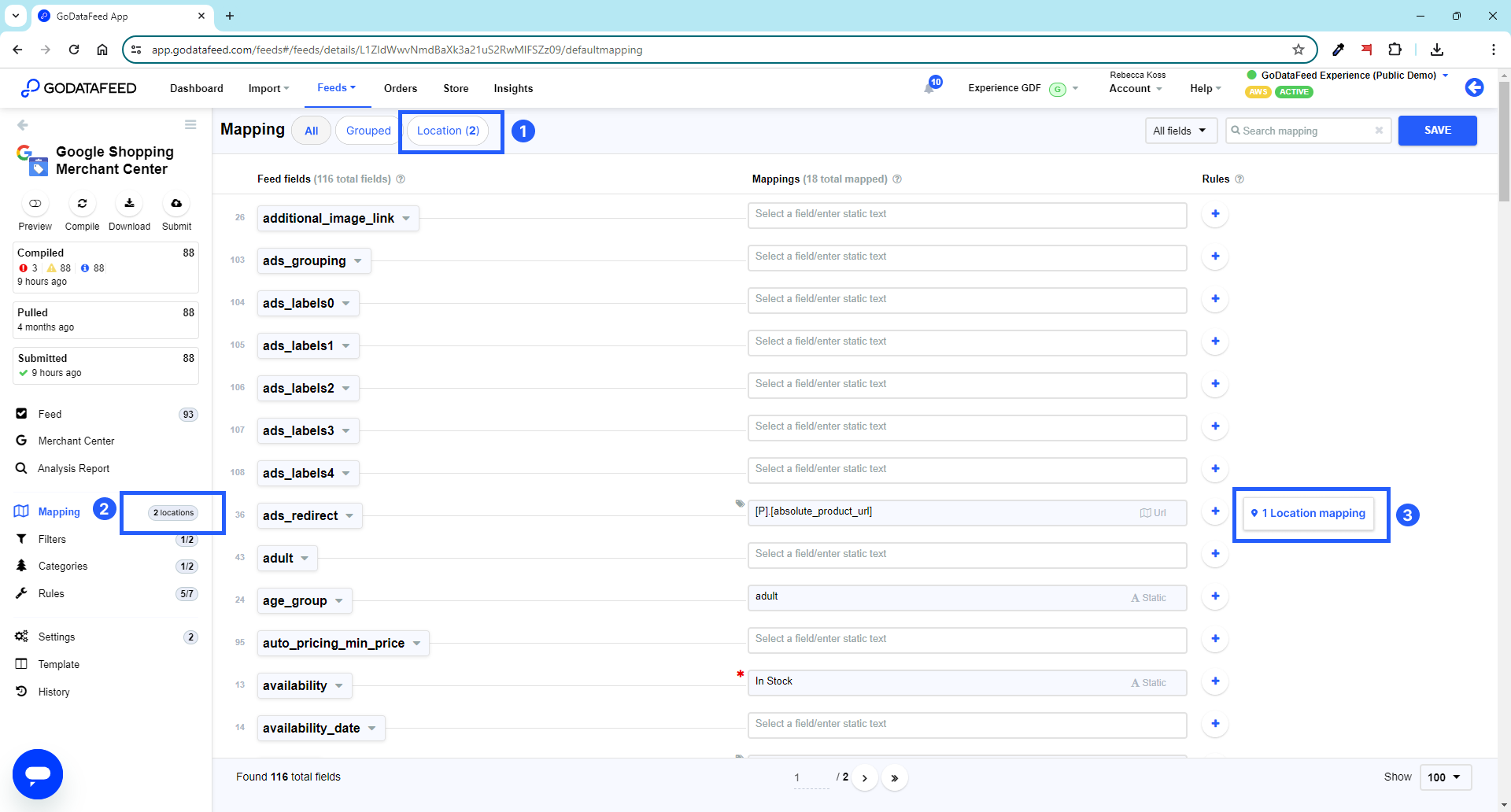
Task: Open Analysis Report in sidebar
Action: pyautogui.click(x=73, y=469)
